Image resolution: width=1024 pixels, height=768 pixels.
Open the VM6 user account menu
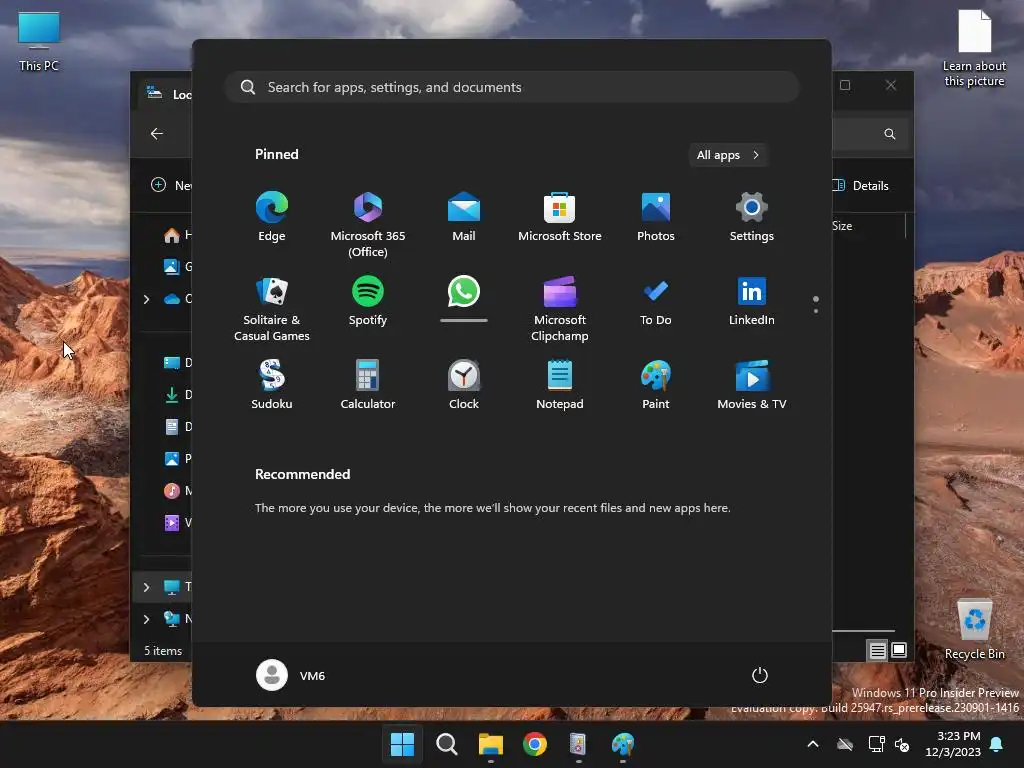[291, 675]
